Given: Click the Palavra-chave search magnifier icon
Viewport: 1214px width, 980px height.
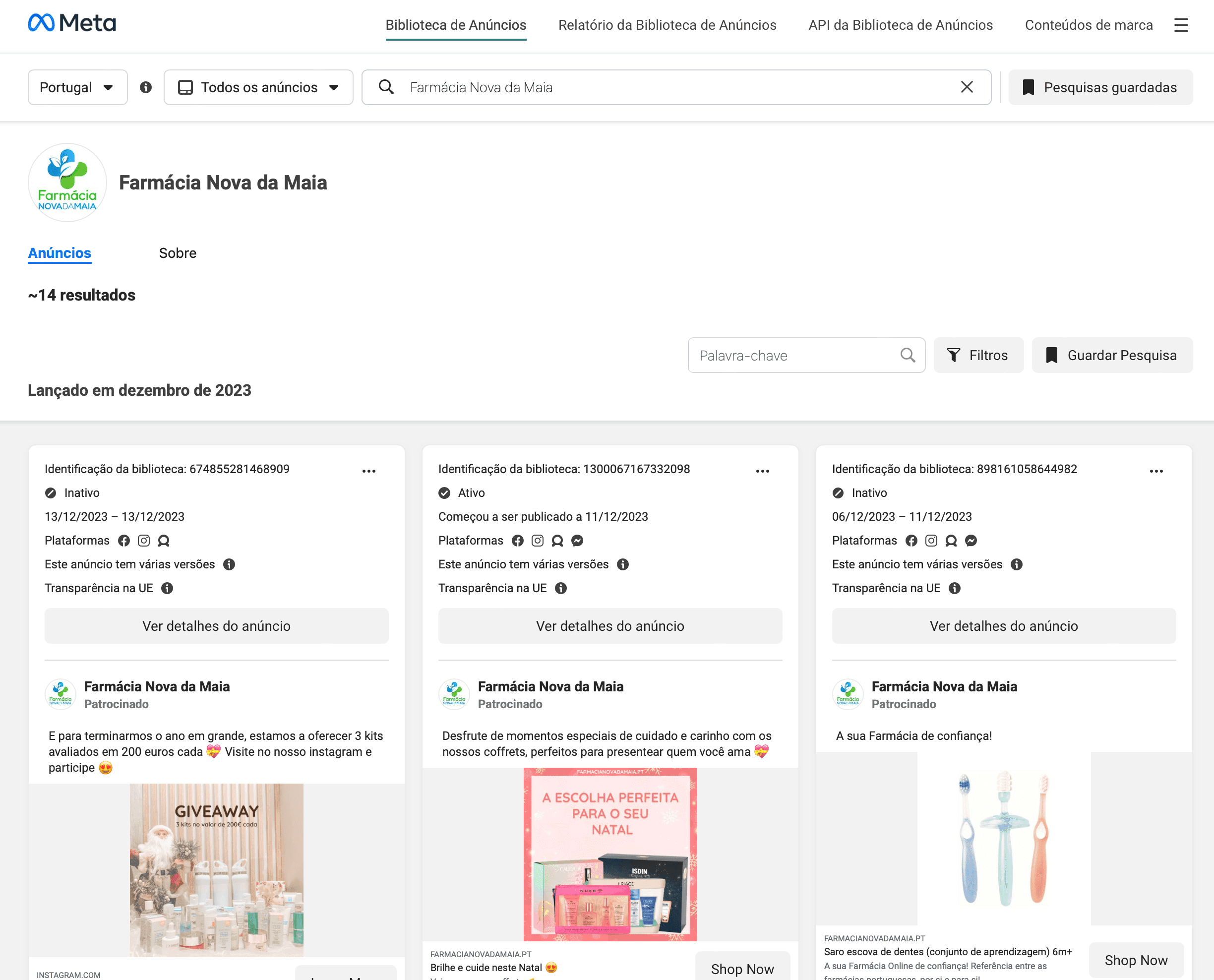Looking at the screenshot, I should [907, 355].
